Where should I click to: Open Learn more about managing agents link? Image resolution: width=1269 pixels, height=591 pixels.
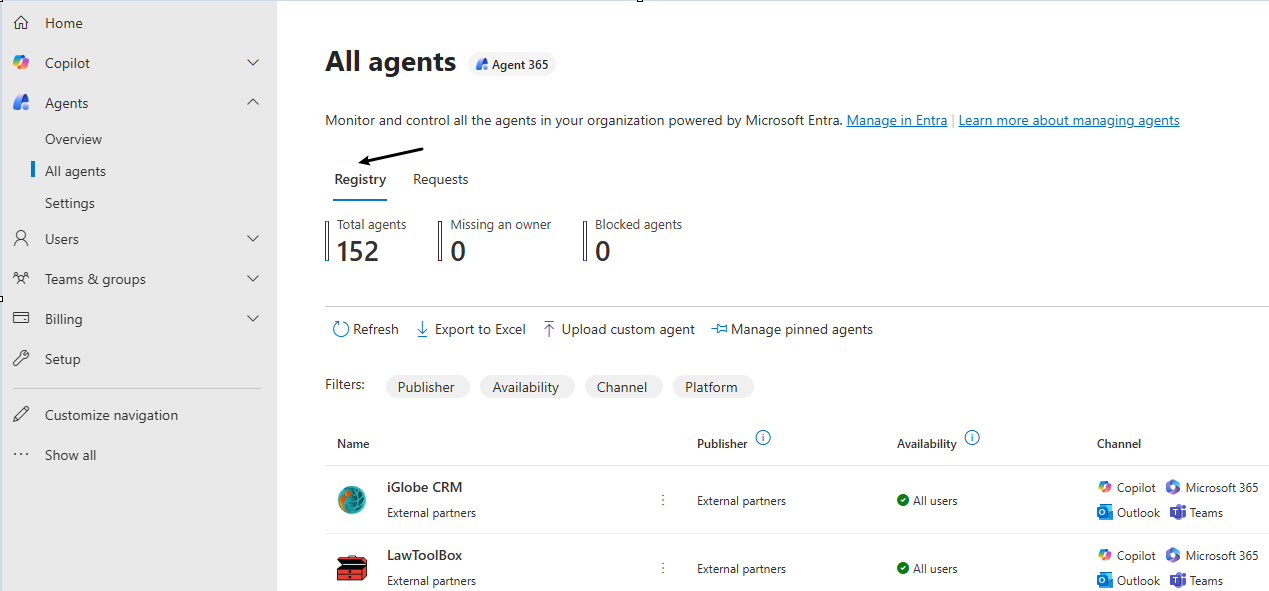click(x=1069, y=120)
